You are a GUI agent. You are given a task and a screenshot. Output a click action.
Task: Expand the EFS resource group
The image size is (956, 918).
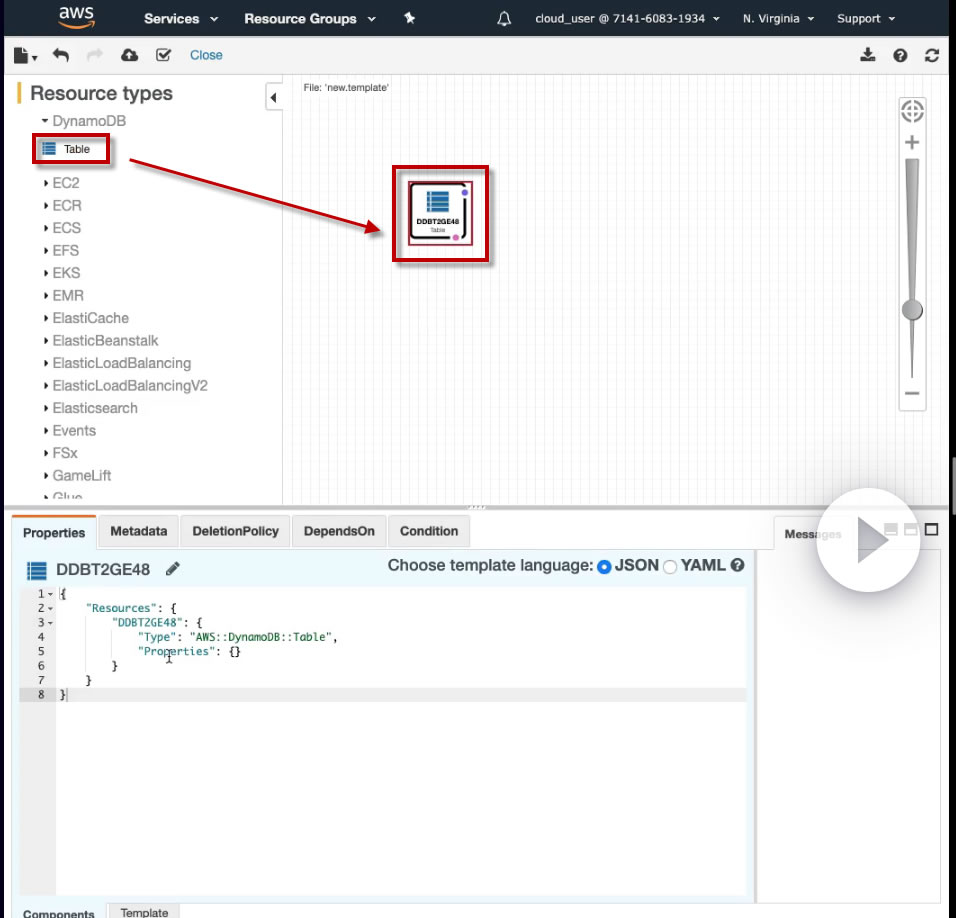[46, 251]
